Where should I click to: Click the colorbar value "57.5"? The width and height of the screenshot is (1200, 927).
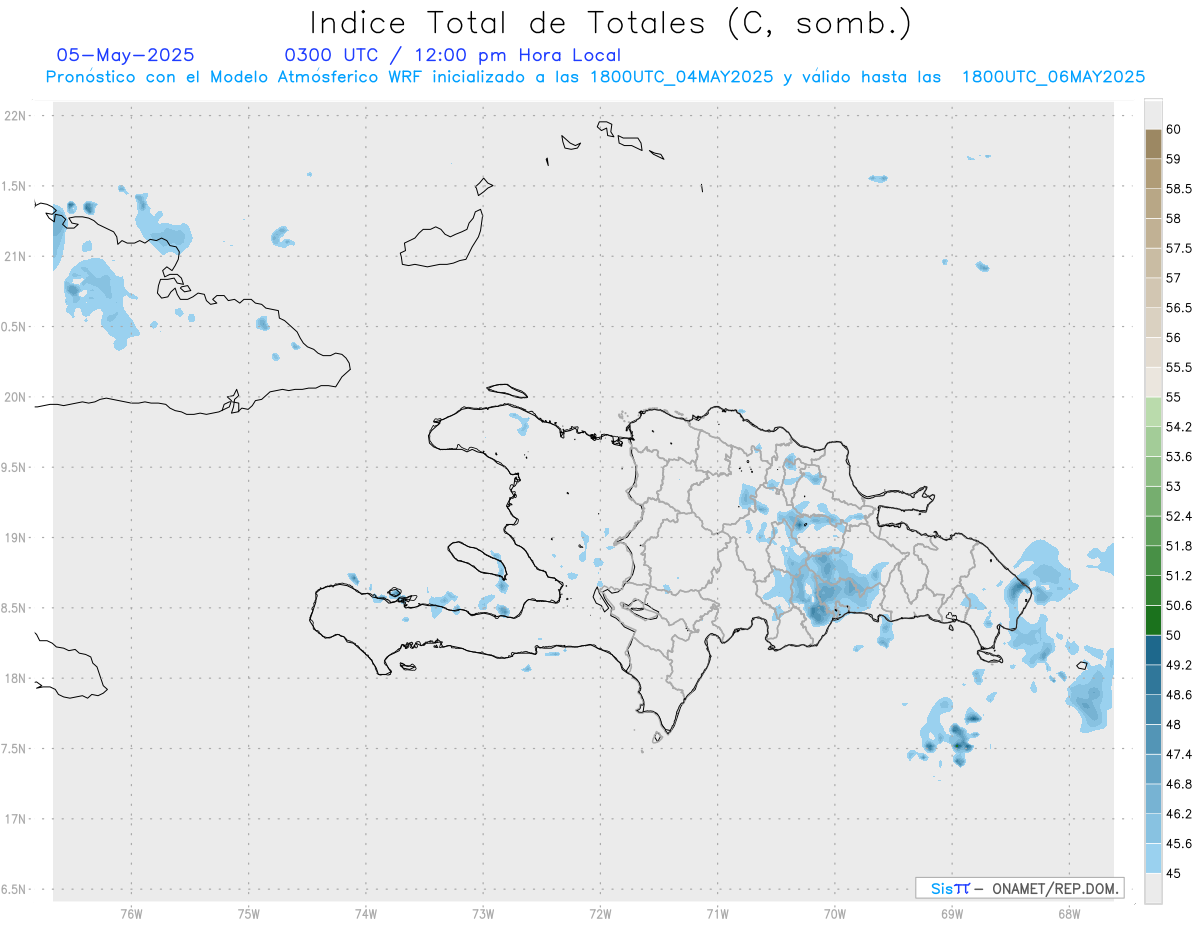1179,248
